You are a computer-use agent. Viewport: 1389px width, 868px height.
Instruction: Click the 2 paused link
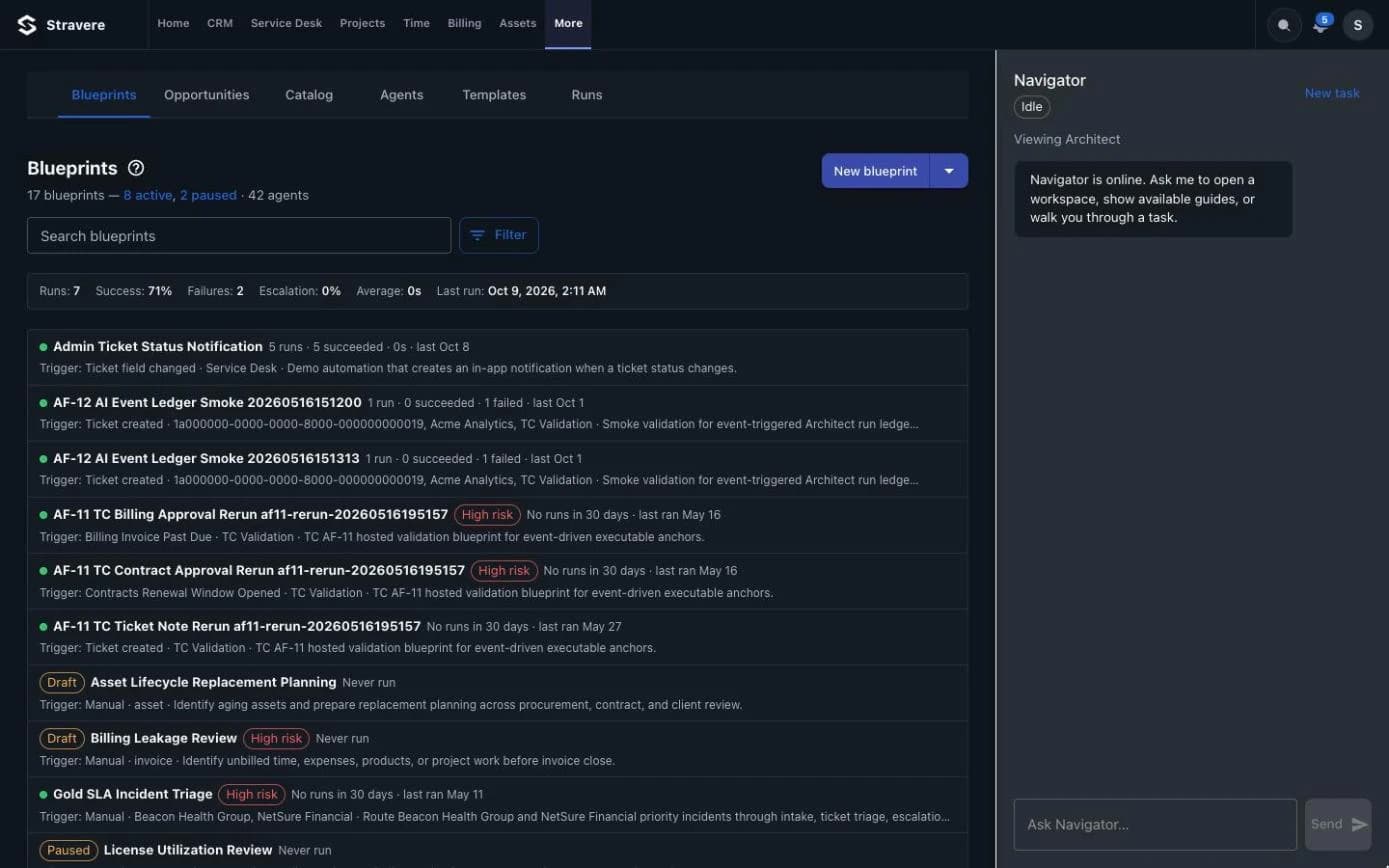point(208,195)
